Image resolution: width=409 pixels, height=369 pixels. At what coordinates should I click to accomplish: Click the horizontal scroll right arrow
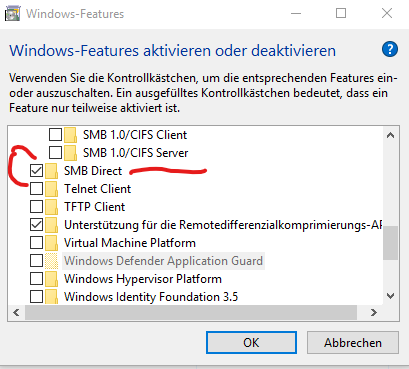pyautogui.click(x=374, y=312)
